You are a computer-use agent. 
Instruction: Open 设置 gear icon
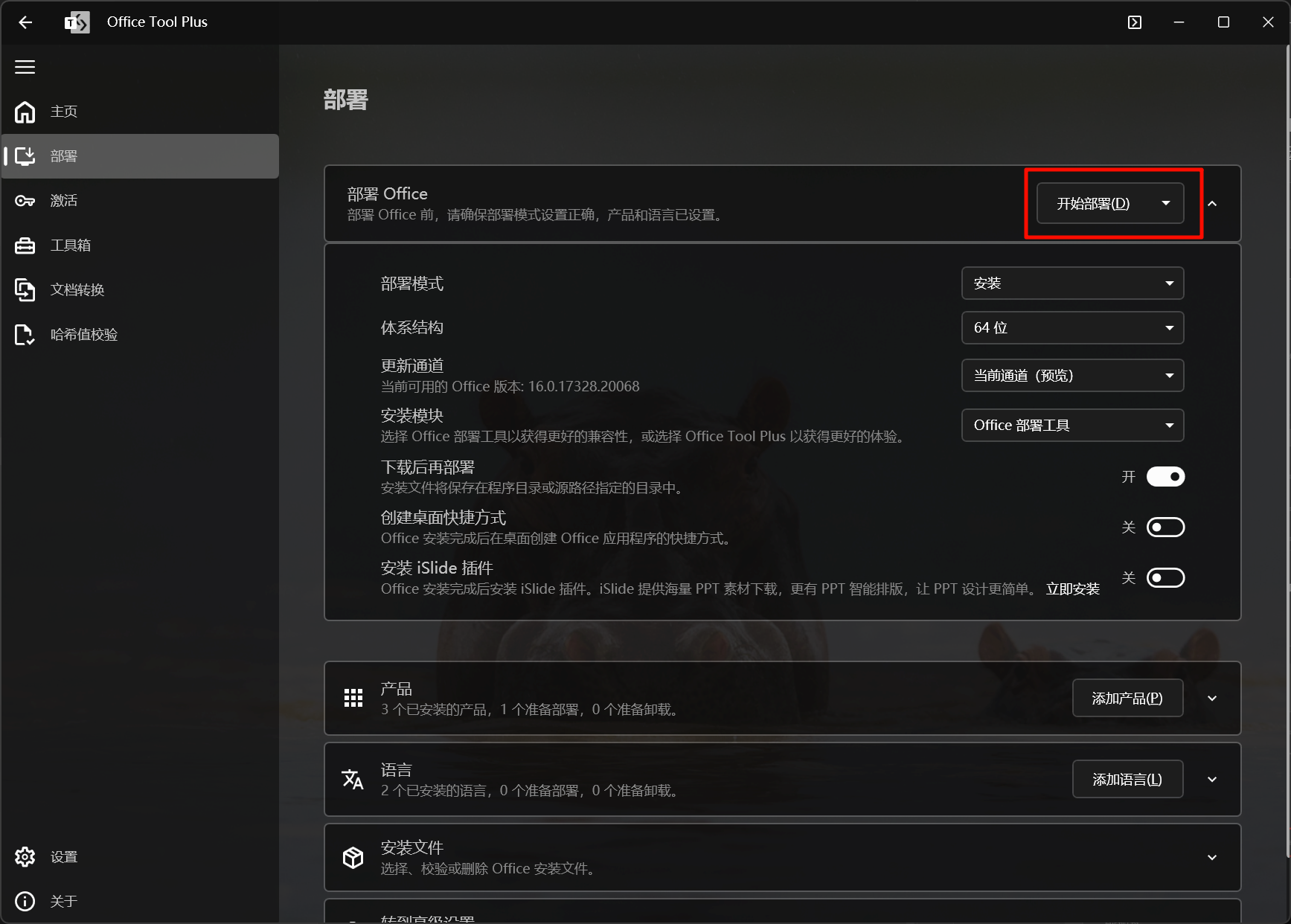coord(25,857)
